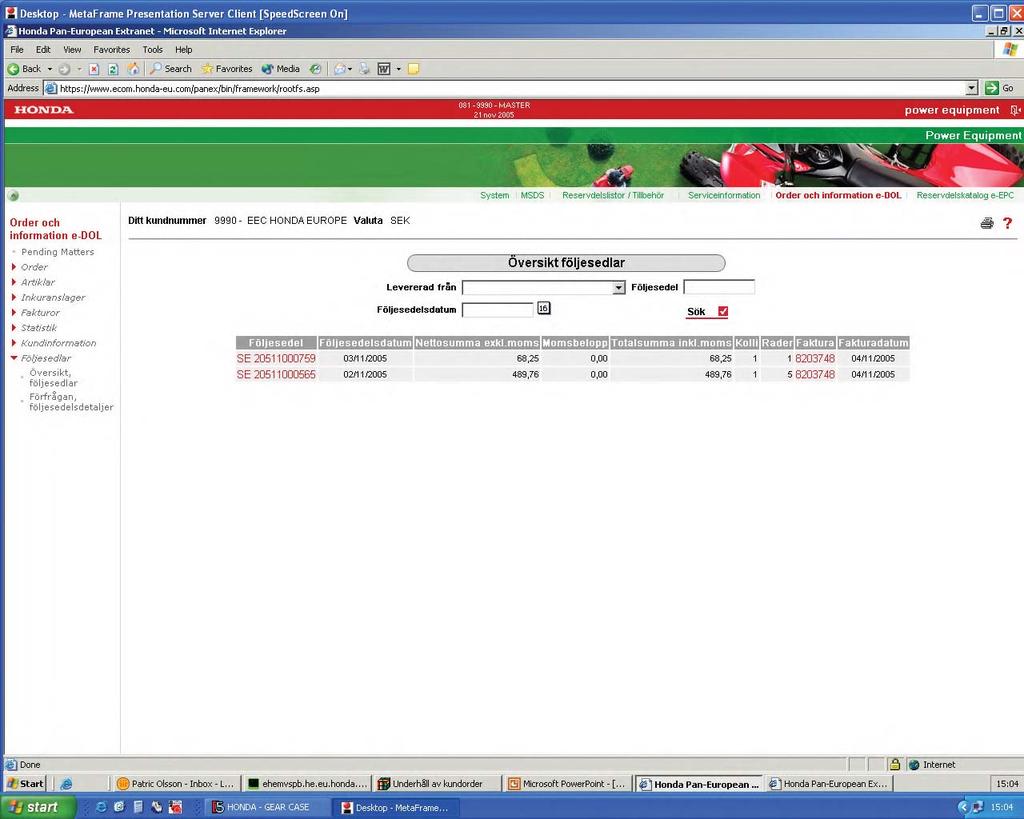Open the View menu
Viewport: 1024px width, 819px height.
click(x=72, y=50)
